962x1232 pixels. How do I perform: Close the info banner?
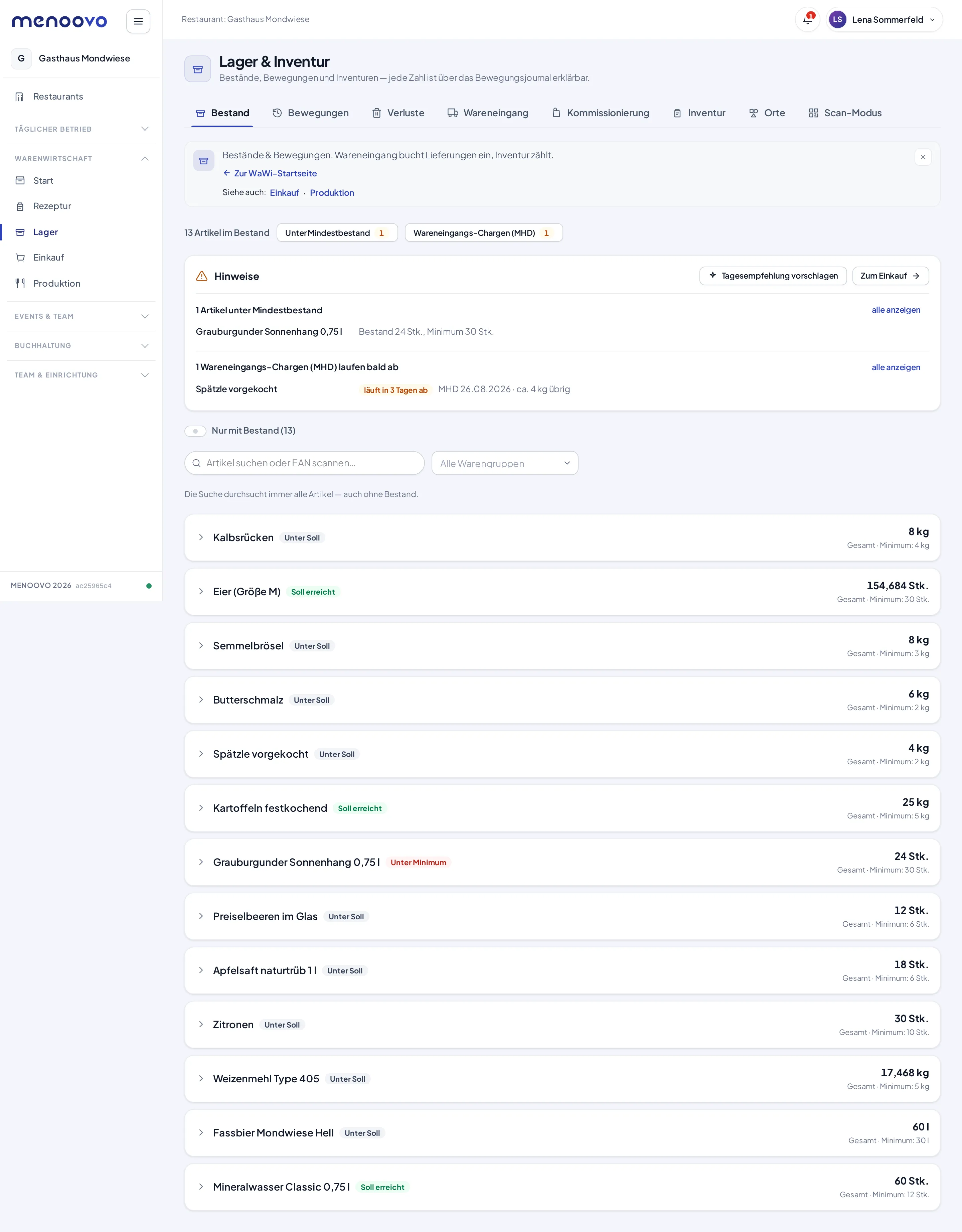(x=923, y=157)
